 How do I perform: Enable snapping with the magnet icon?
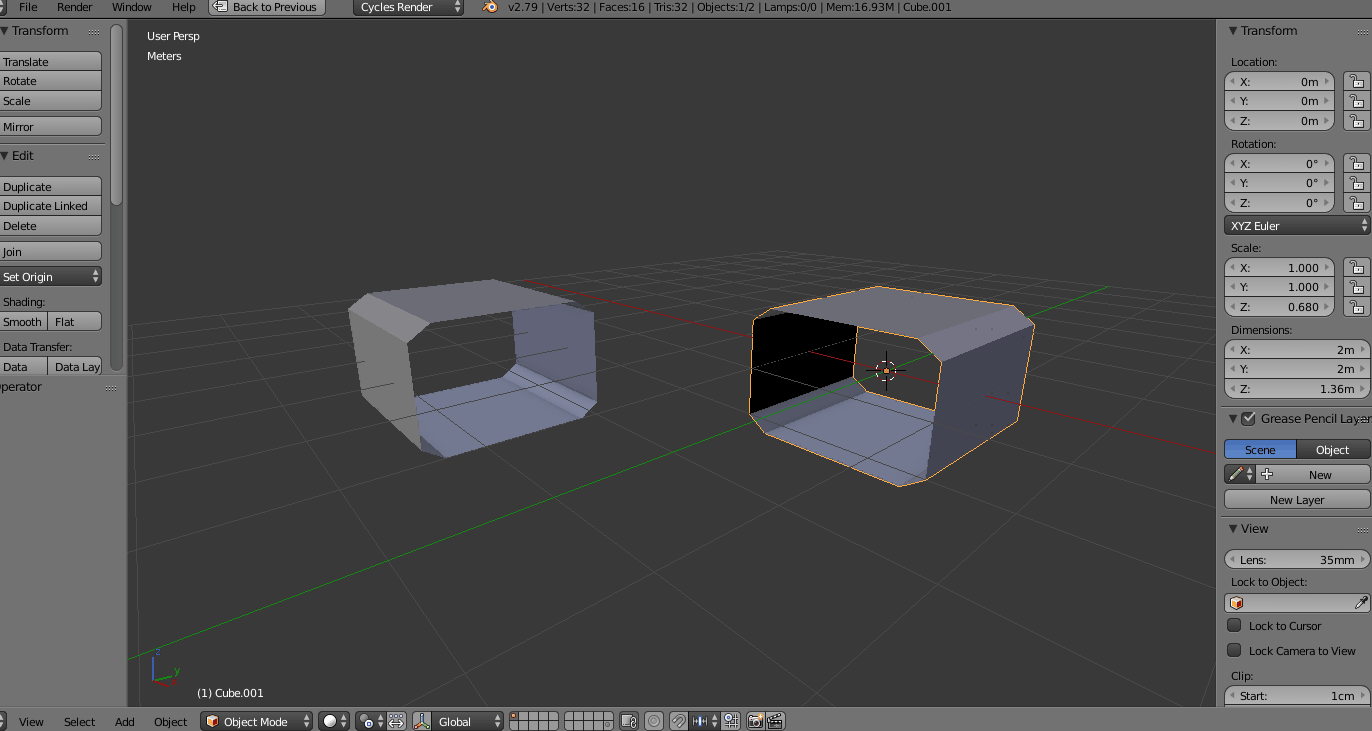coord(676,721)
